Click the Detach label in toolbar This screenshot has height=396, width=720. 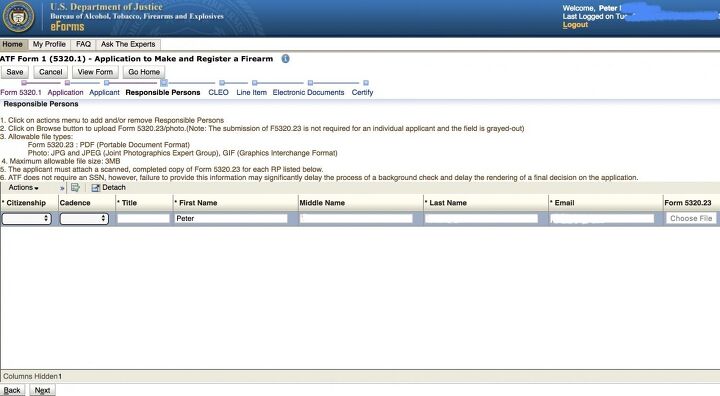click(x=114, y=187)
